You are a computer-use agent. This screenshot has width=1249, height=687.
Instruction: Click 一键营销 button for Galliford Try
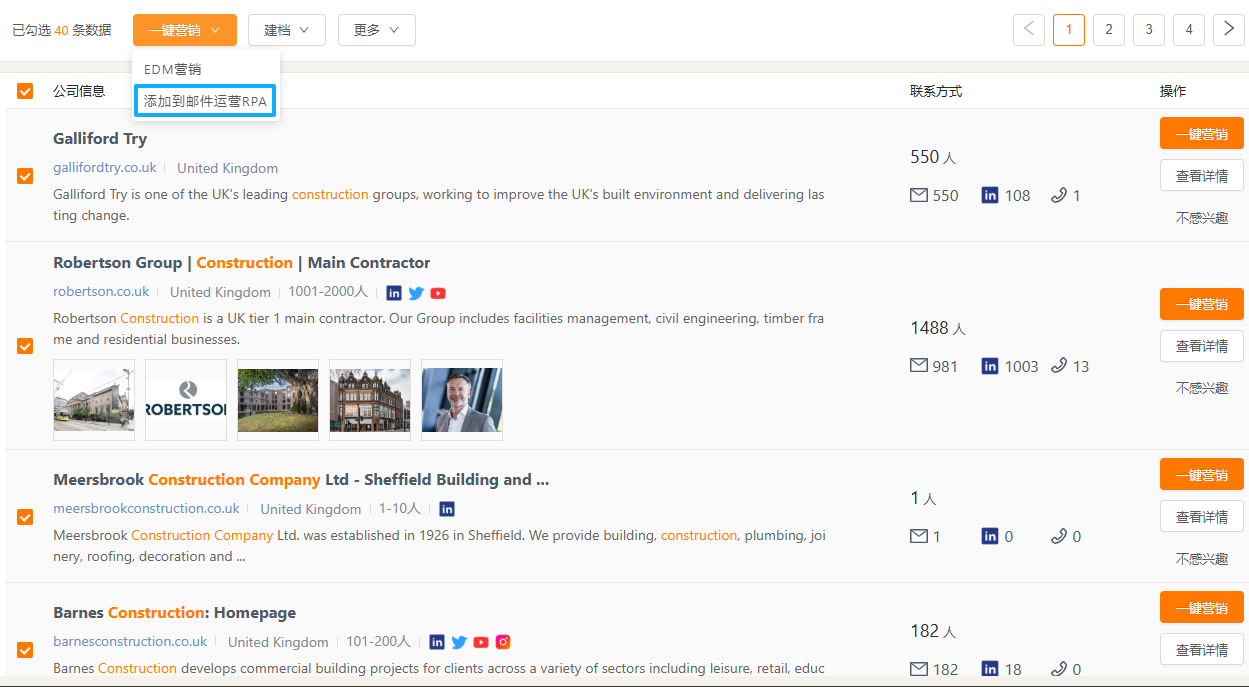point(1202,134)
